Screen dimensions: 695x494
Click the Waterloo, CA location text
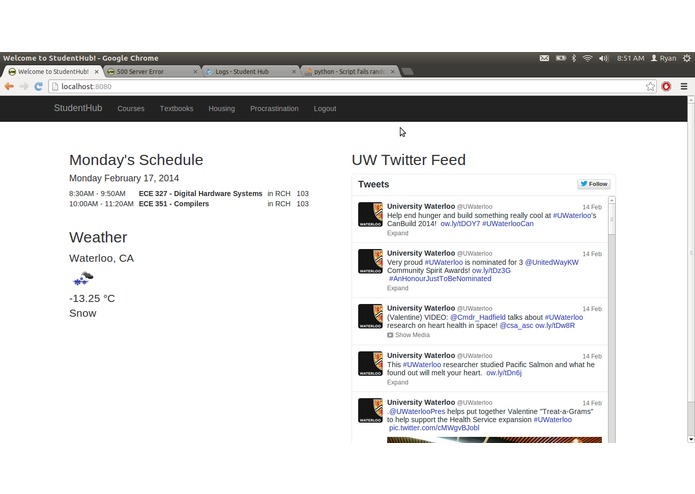[102, 258]
